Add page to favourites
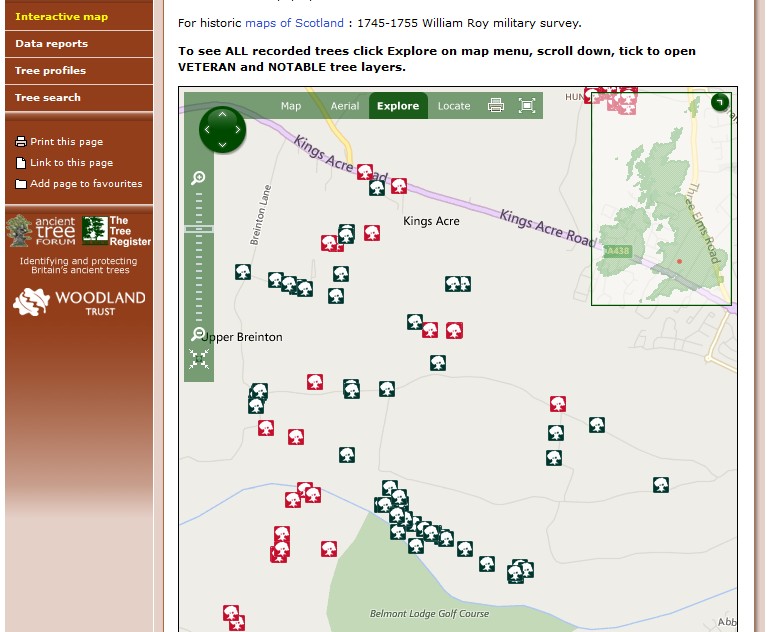The width and height of the screenshot is (767, 632). pos(79,184)
